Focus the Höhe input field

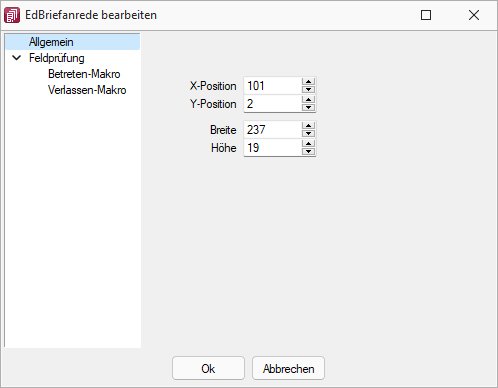pos(273,148)
